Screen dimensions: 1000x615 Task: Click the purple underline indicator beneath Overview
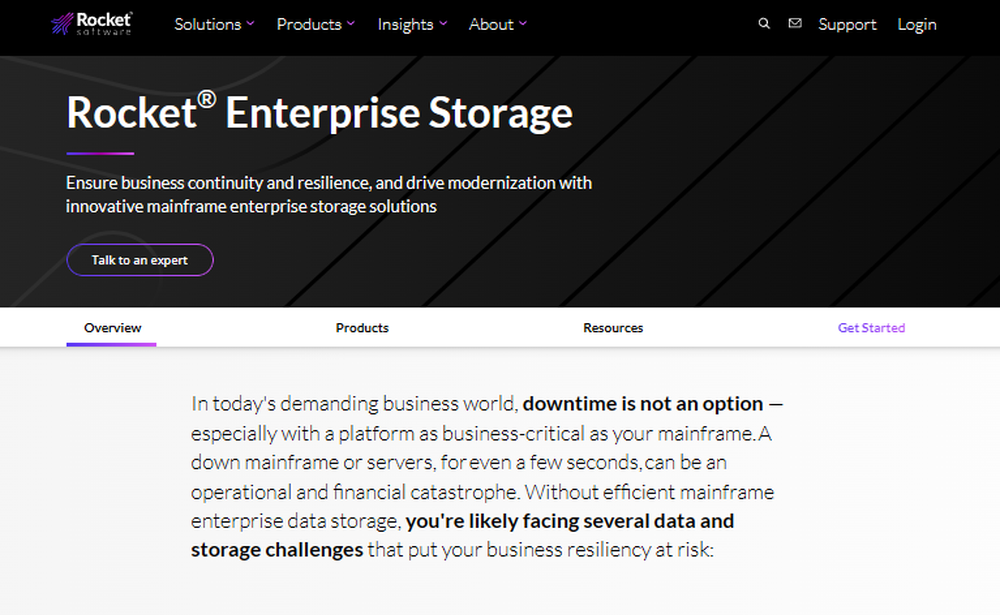pyautogui.click(x=111, y=345)
